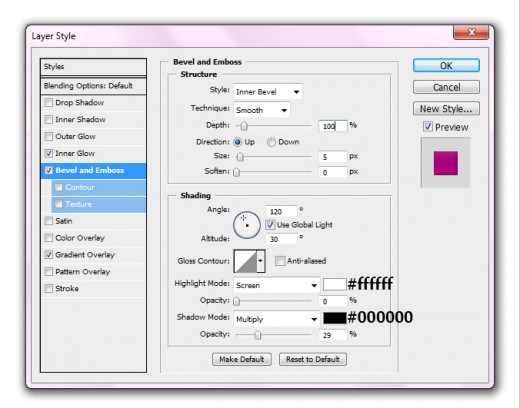Open the Style dropdown showing Inner Bevel
Image resolution: width=520 pixels, height=408 pixels.
point(268,92)
